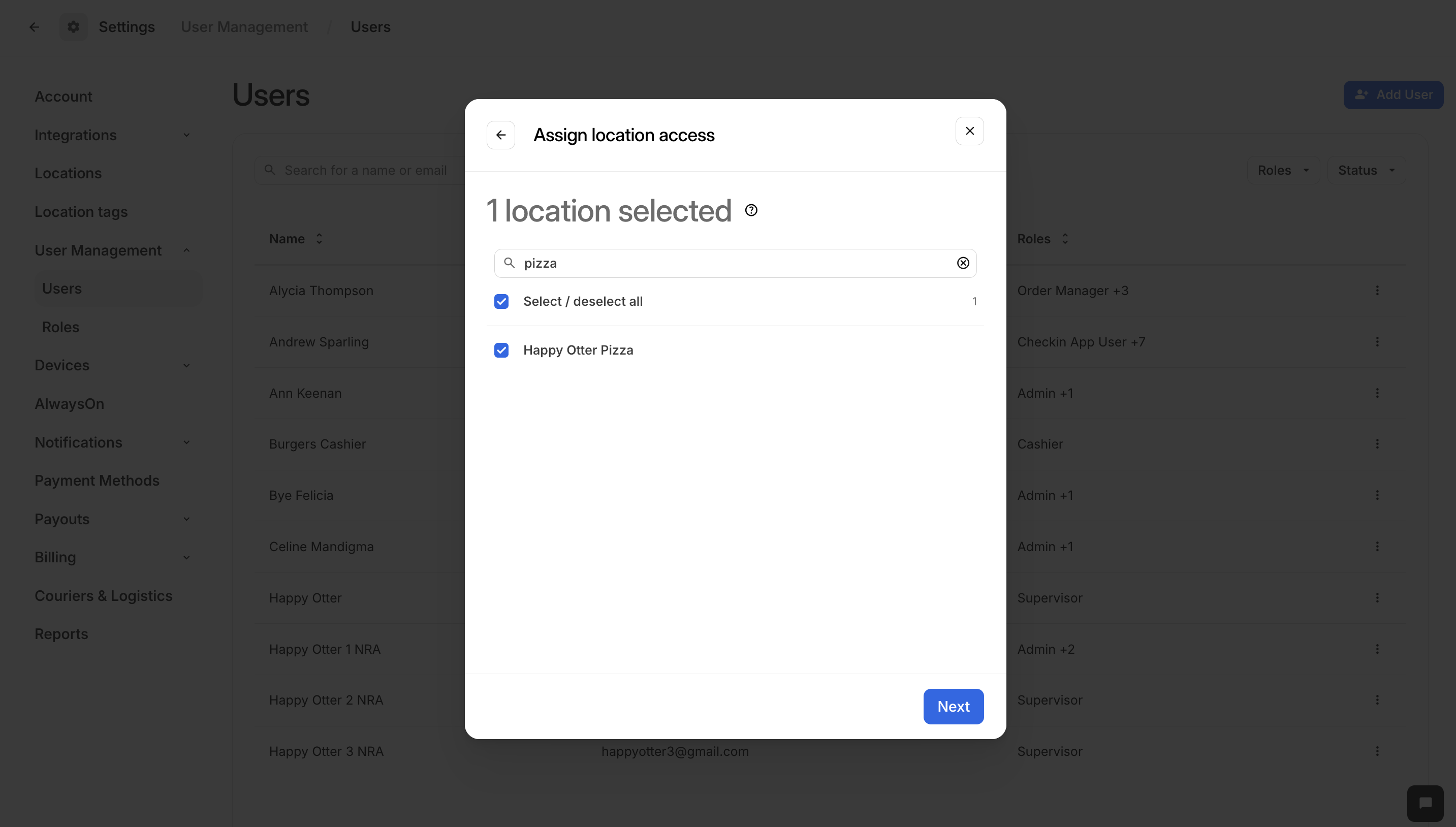
Task: Click the settings gear icon in the header
Action: 73,26
